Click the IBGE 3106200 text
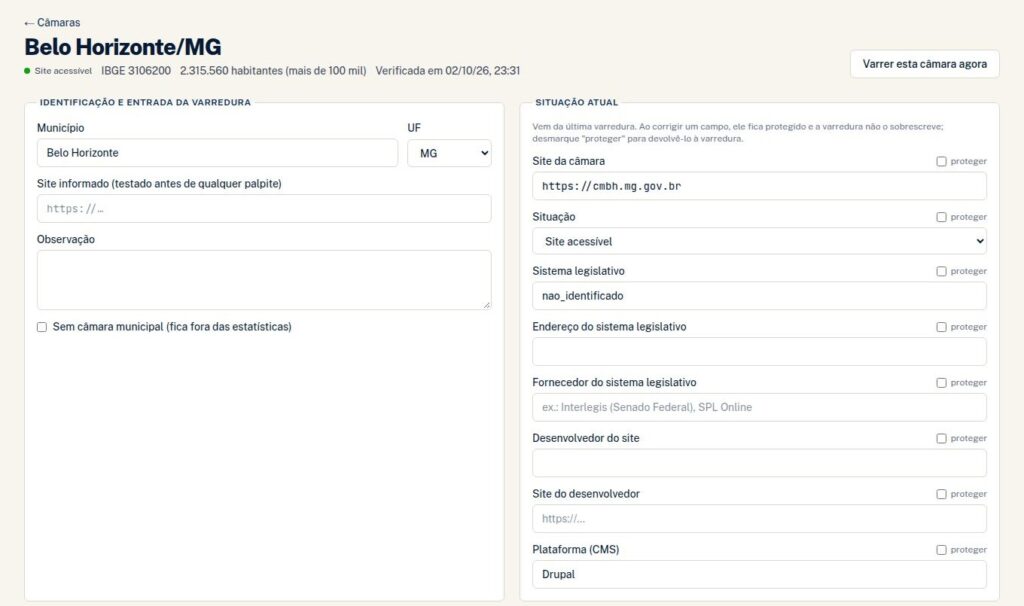The width and height of the screenshot is (1024, 606). coord(136,71)
